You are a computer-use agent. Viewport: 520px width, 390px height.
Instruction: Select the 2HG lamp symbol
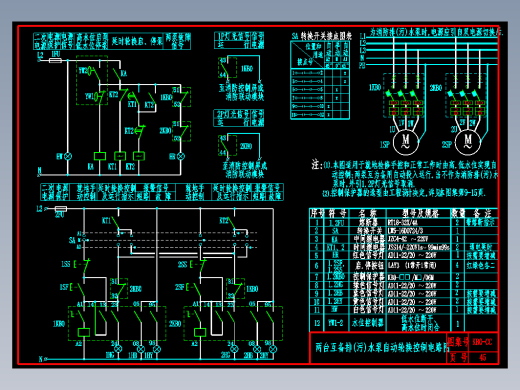click(234, 349)
